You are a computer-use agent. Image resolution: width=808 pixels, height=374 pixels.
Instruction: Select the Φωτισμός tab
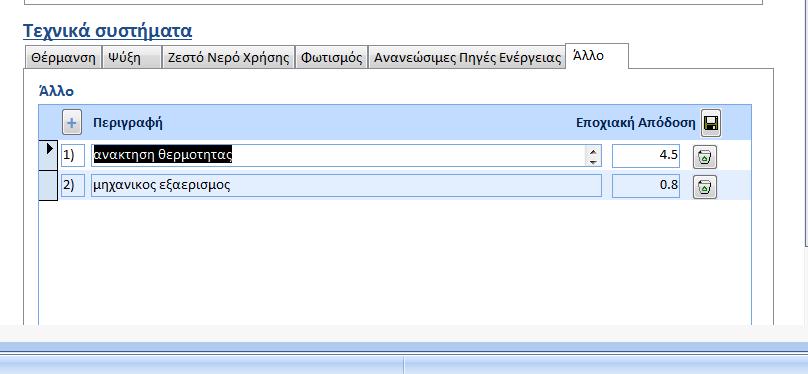(331, 57)
